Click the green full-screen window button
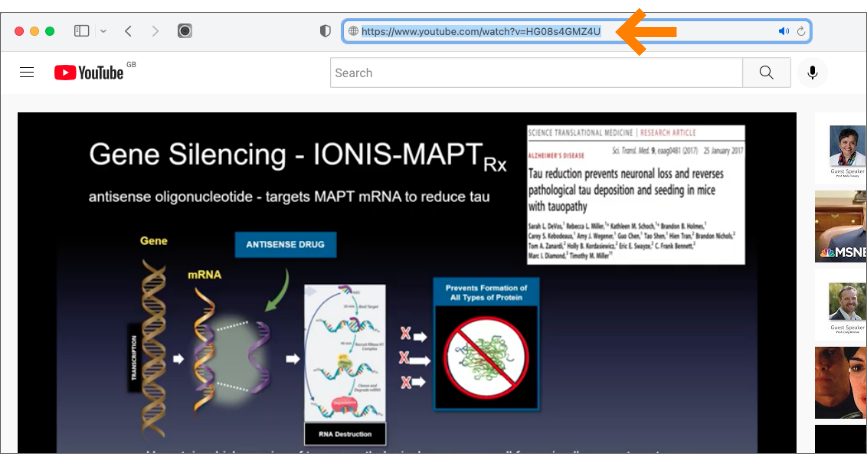This screenshot has height=454, width=867. [50, 31]
